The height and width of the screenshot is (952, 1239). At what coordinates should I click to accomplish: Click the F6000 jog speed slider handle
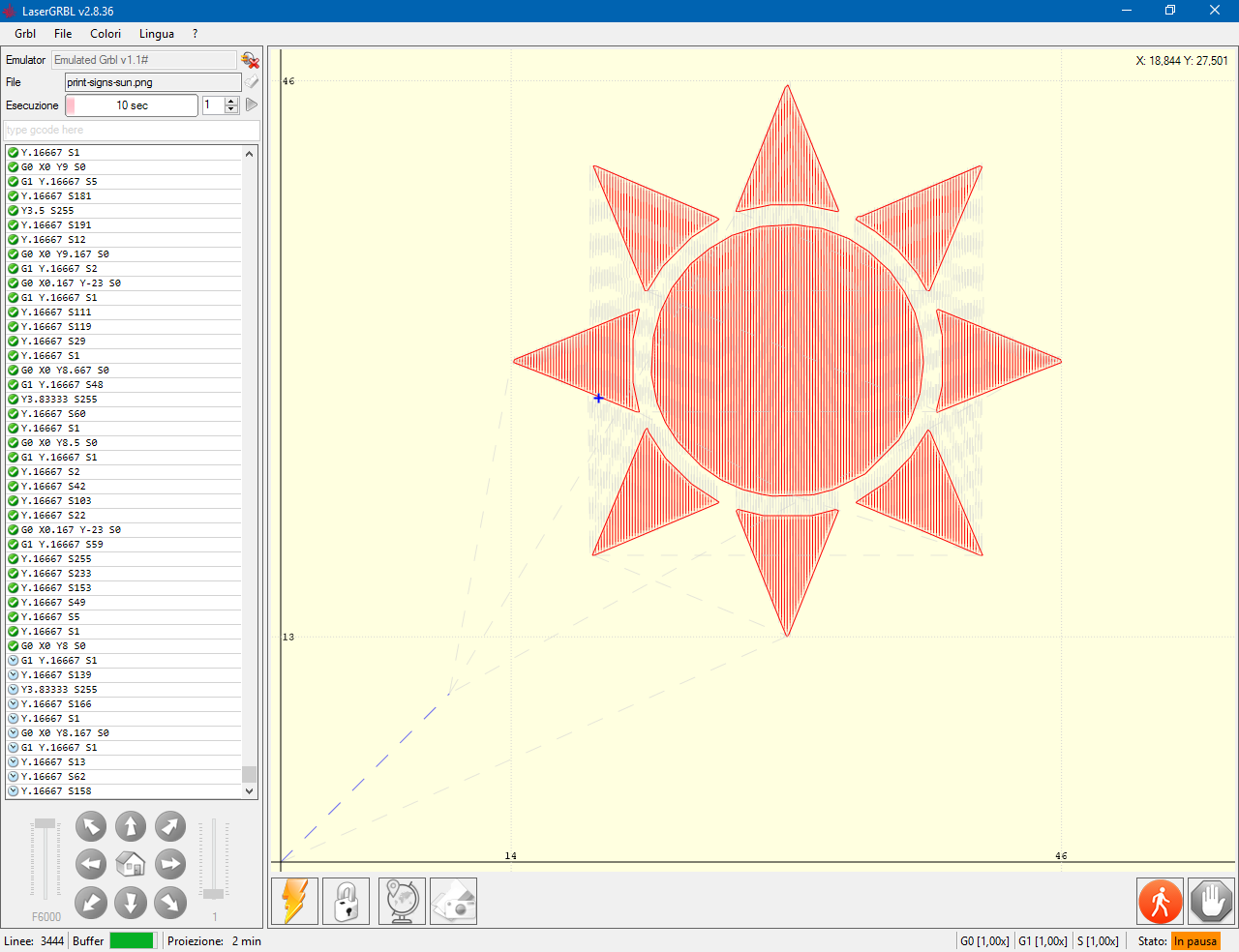point(45,823)
